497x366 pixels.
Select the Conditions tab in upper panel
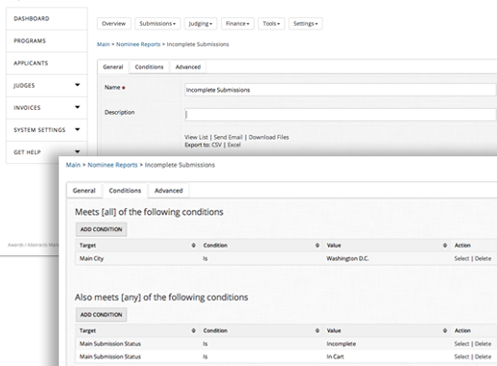click(149, 67)
